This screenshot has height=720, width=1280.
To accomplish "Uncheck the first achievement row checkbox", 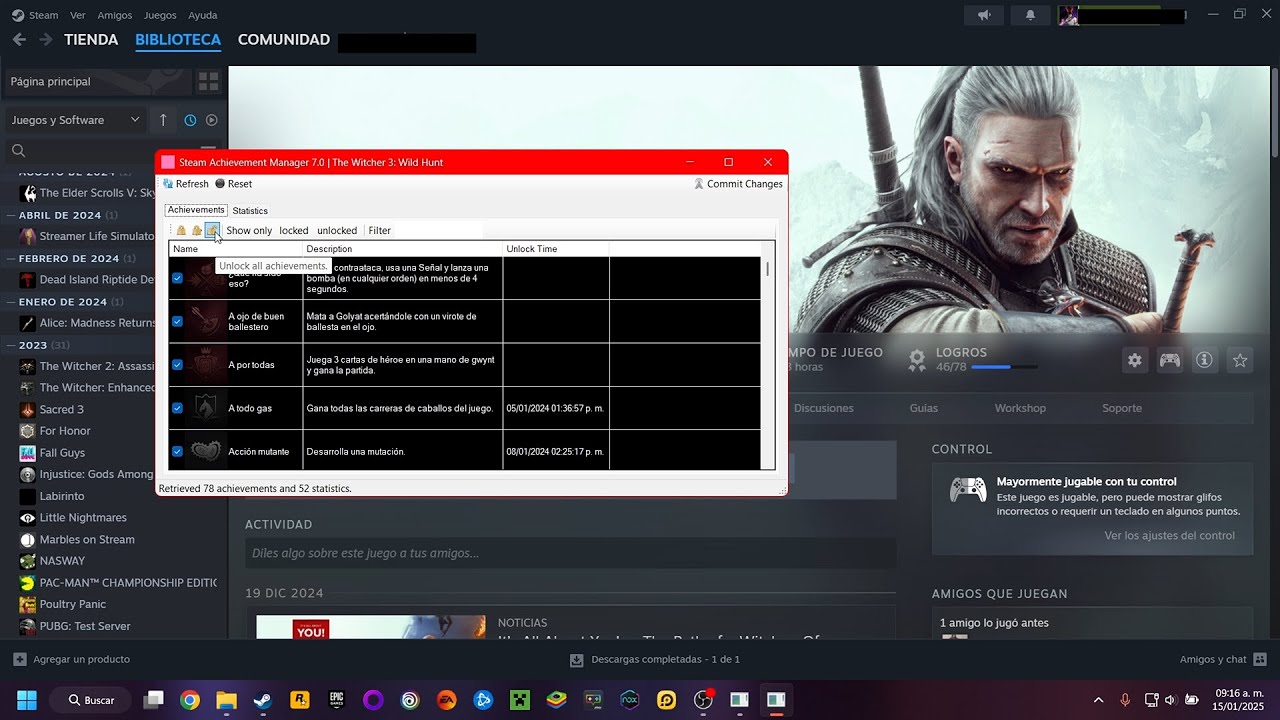I will point(177,278).
